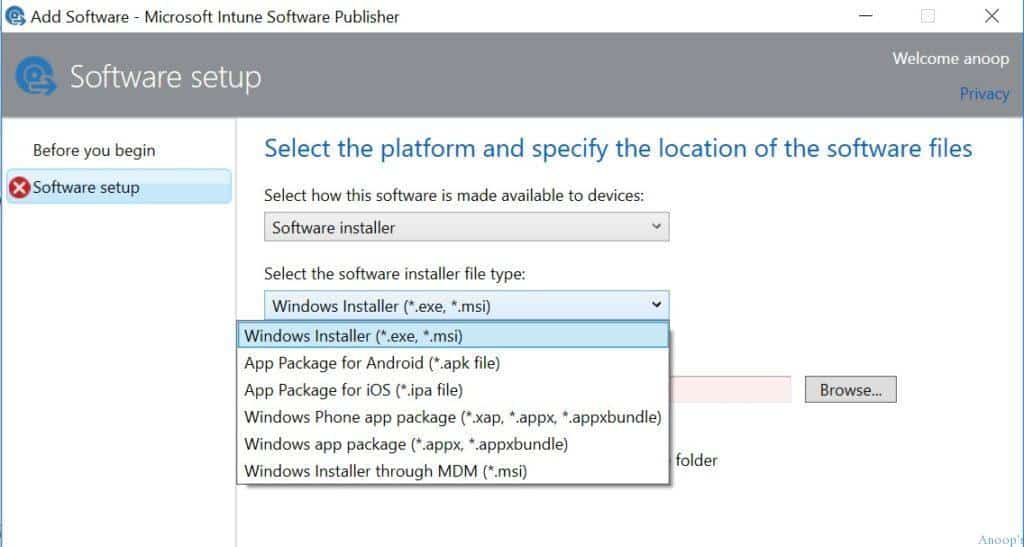Image resolution: width=1024 pixels, height=547 pixels.
Task: Click the Welcome anoop user label
Action: click(x=950, y=59)
